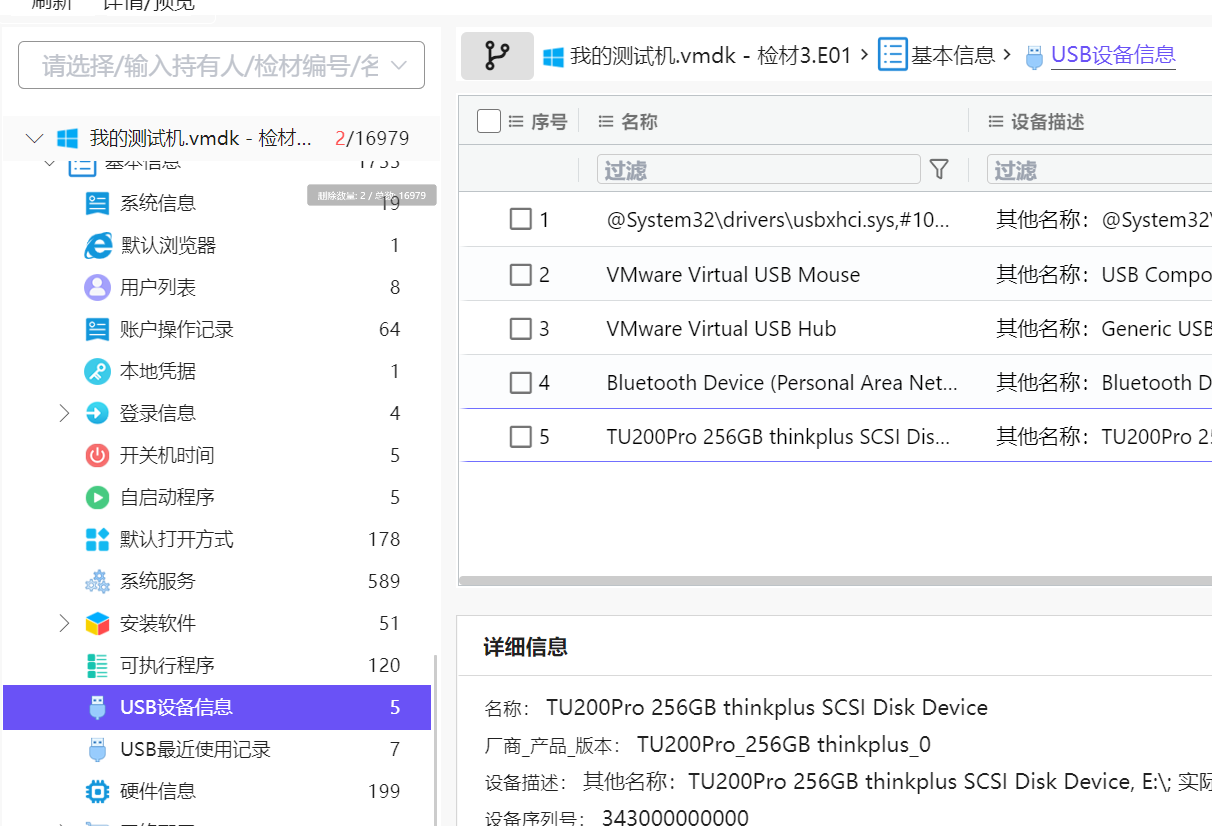Click the 硬件信息 chip icon
The image size is (1212, 826).
(x=97, y=791)
